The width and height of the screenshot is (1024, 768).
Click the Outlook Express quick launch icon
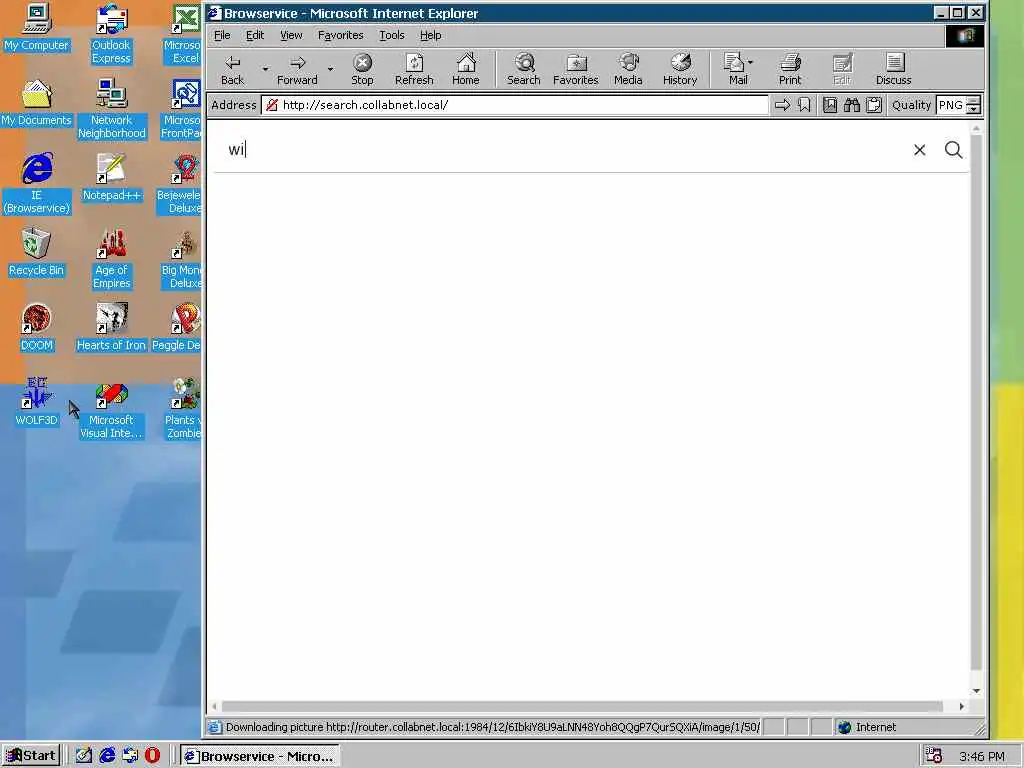130,756
